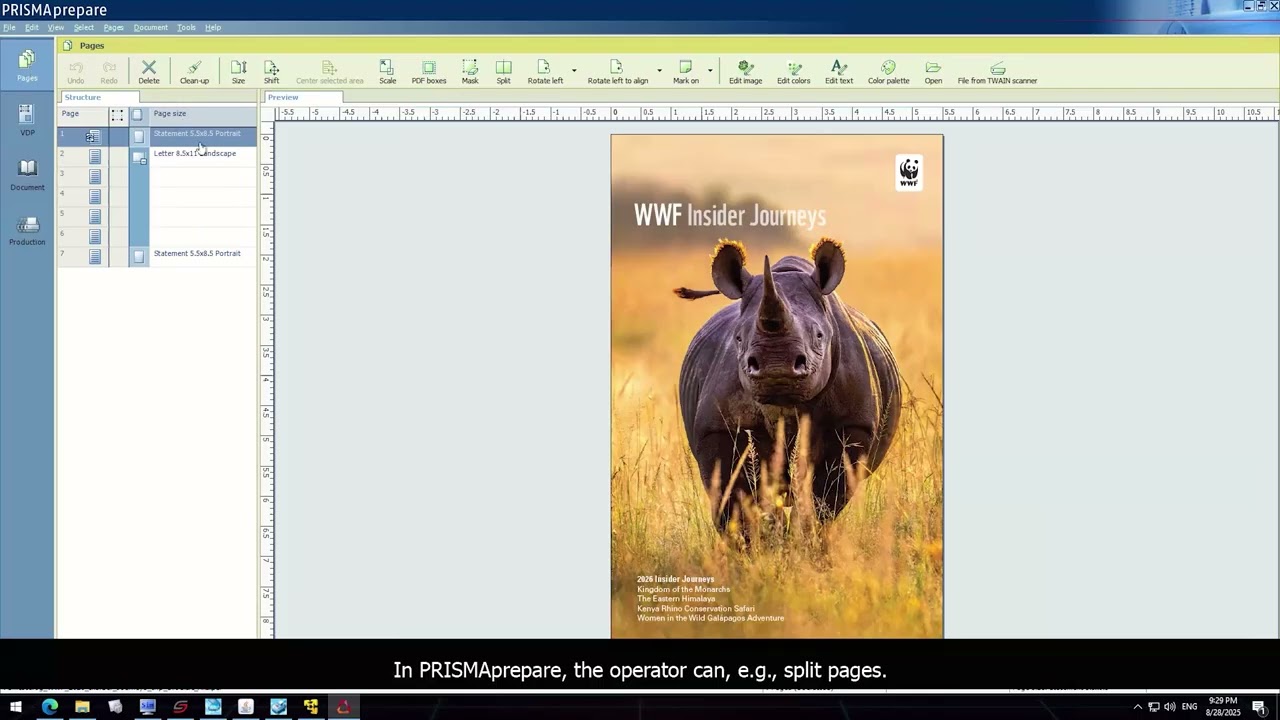This screenshot has height=720, width=1280.
Task: Open the Tools menu
Action: (186, 27)
